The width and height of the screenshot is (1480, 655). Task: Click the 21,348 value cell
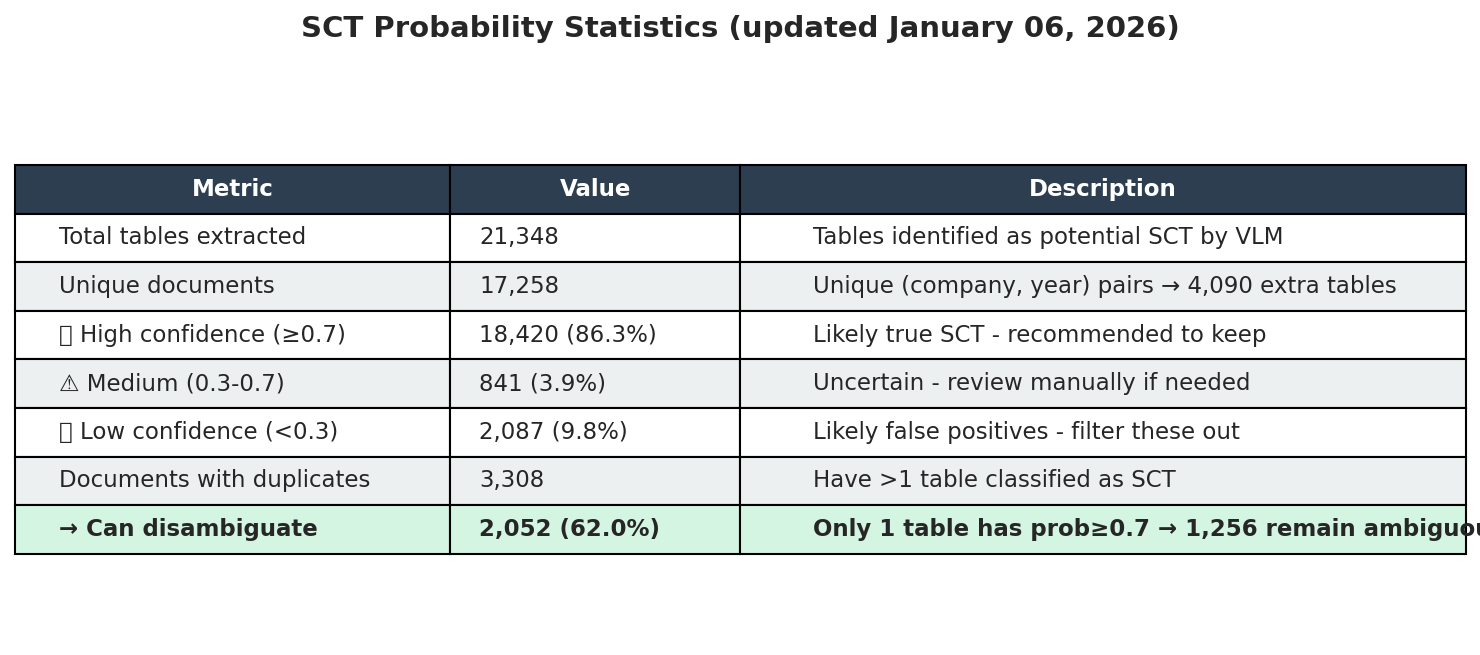595,238
